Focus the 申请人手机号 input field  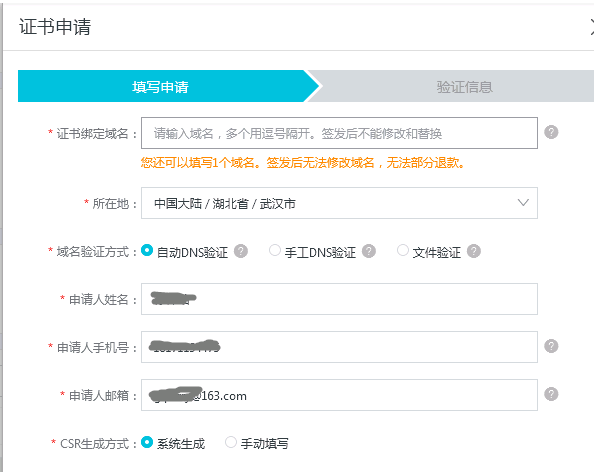[339, 347]
